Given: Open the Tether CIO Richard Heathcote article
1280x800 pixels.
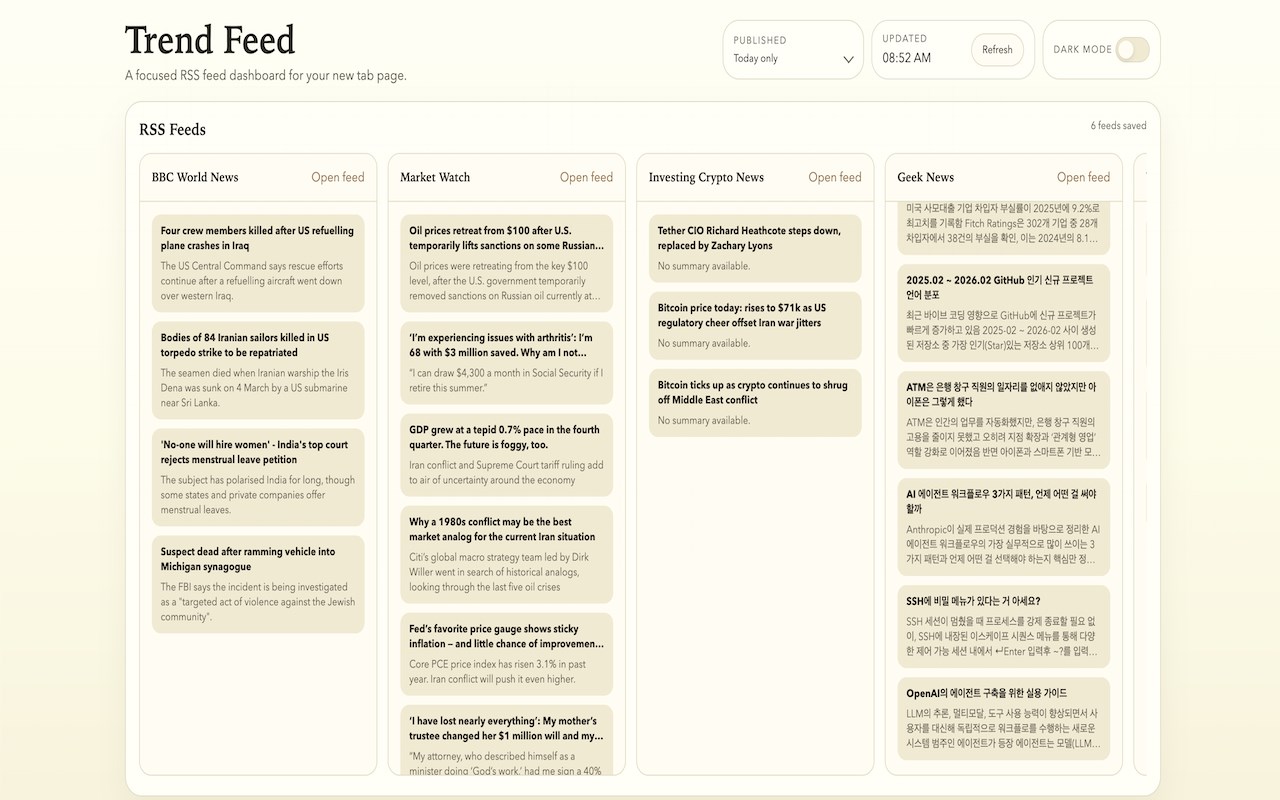Looking at the screenshot, I should tap(755, 248).
